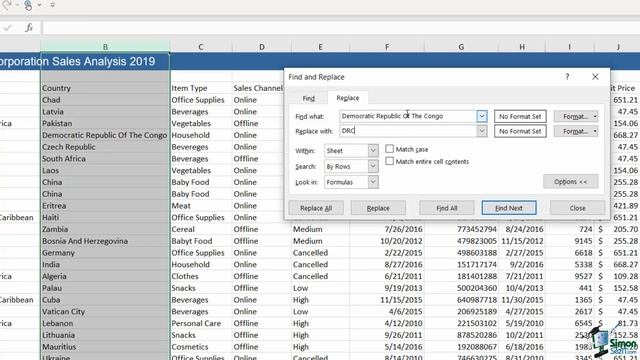Click the Find what No Format Set preview
Image resolution: width=640 pixels, height=360 pixels.
coord(520,116)
